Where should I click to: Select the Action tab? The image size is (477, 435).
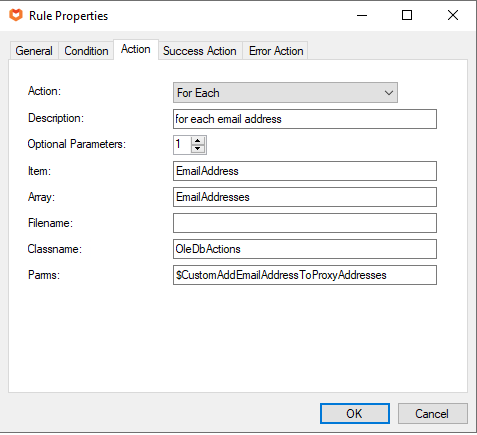[136, 49]
